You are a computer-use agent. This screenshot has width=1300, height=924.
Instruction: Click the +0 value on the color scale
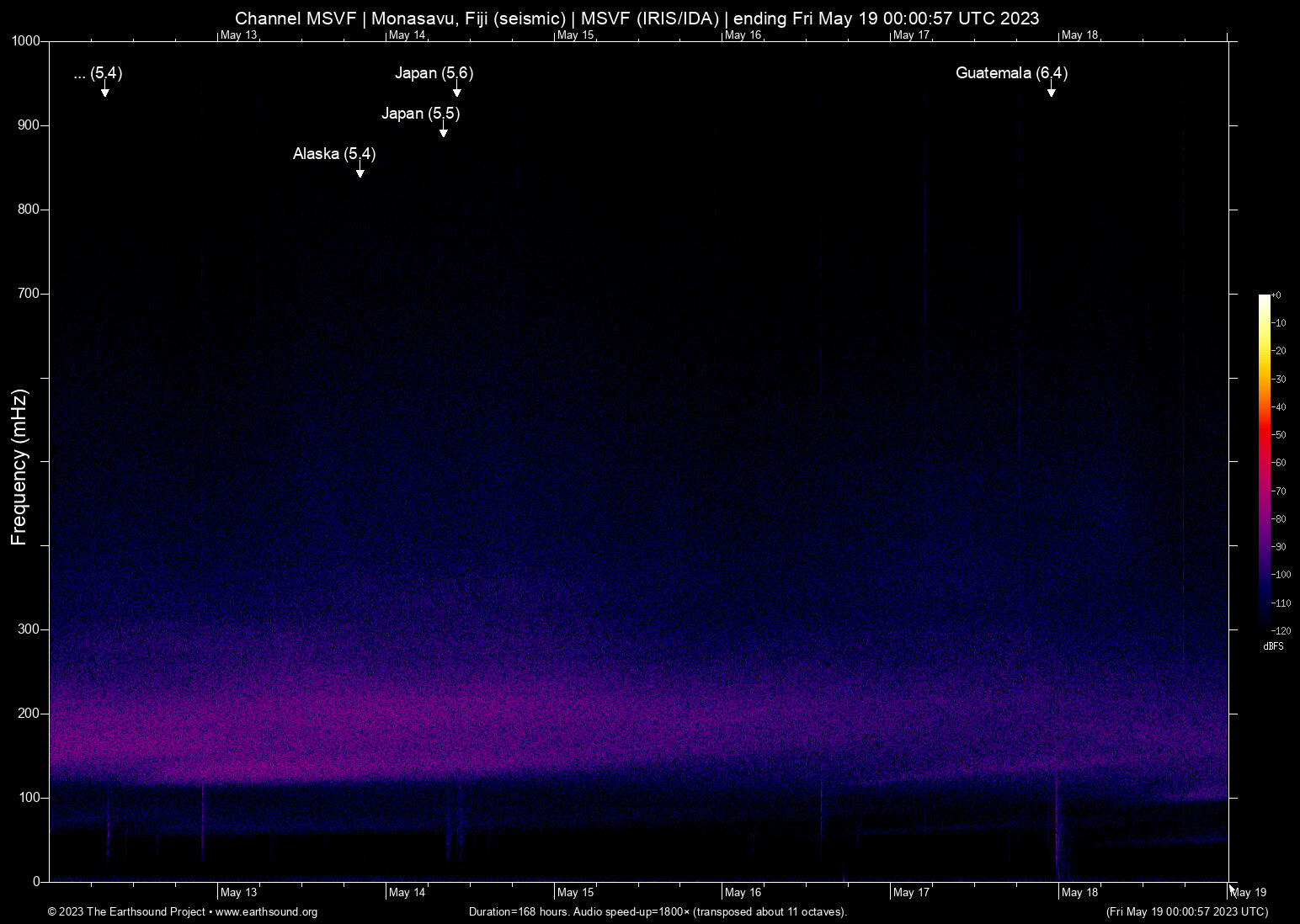(1276, 295)
